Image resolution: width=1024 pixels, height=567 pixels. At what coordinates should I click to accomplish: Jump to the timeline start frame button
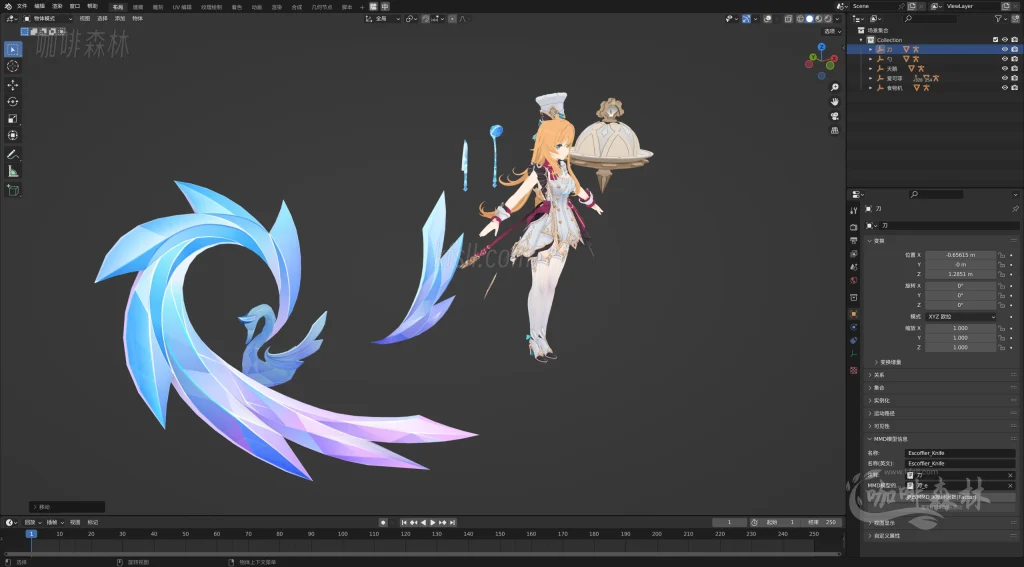pyautogui.click(x=404, y=523)
